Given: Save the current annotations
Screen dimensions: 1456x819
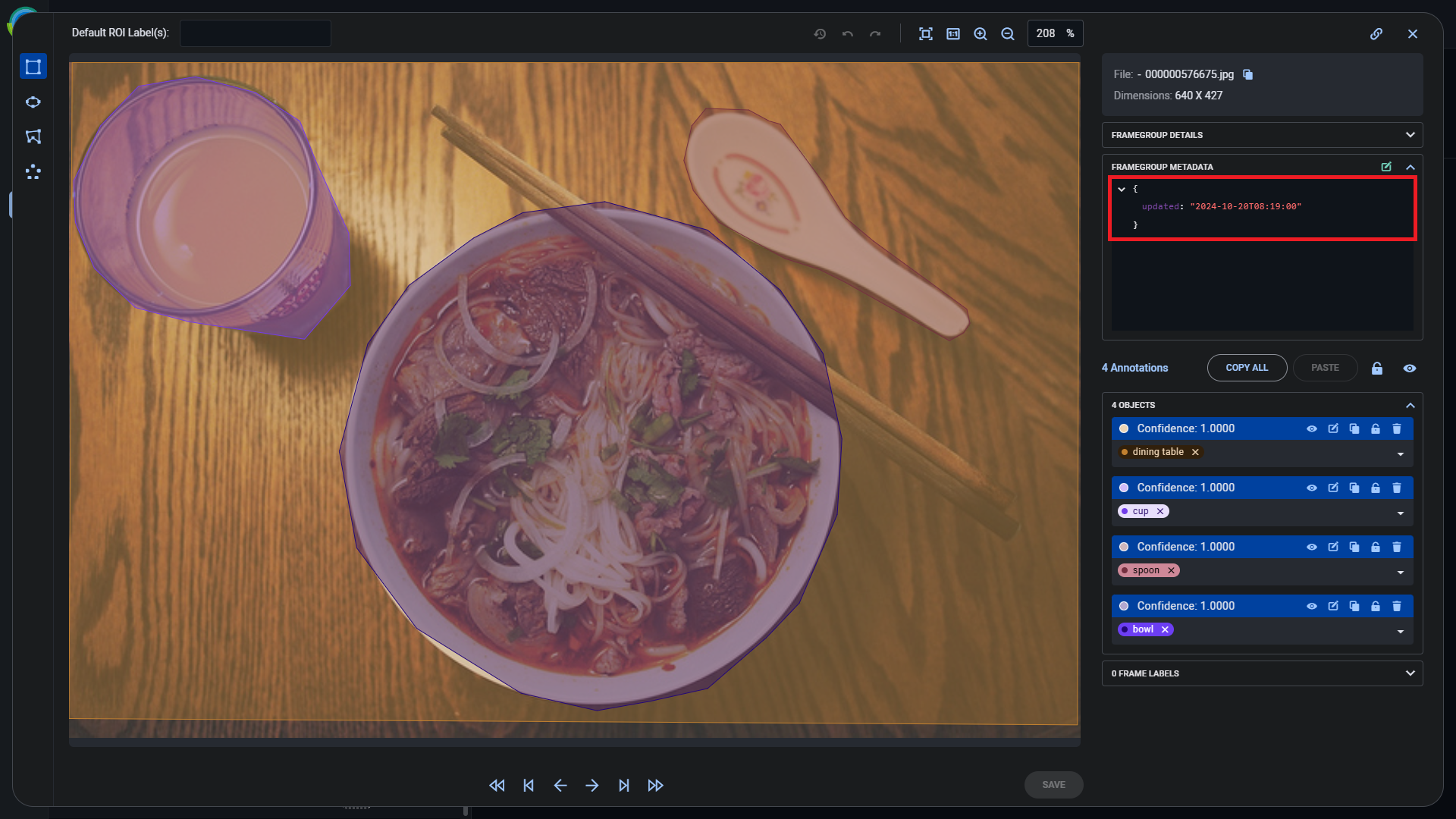Looking at the screenshot, I should point(1053,785).
